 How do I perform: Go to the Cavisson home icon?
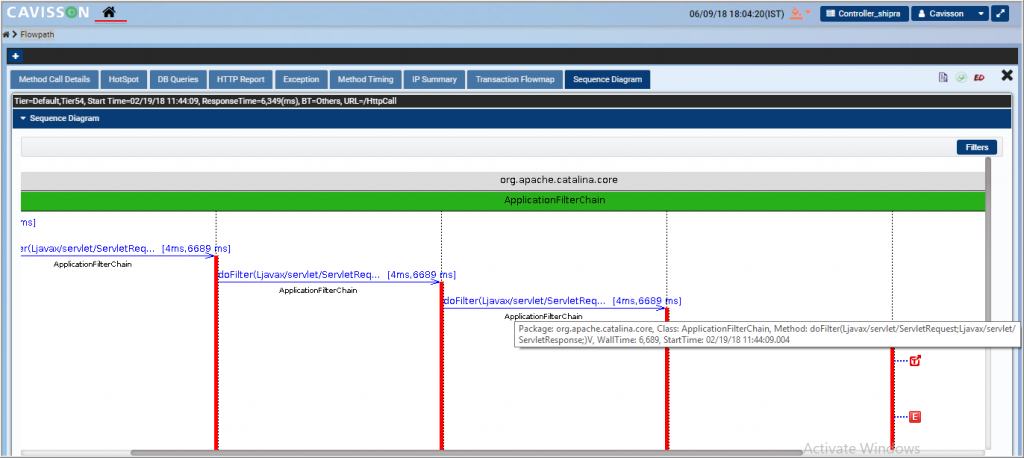[110, 12]
